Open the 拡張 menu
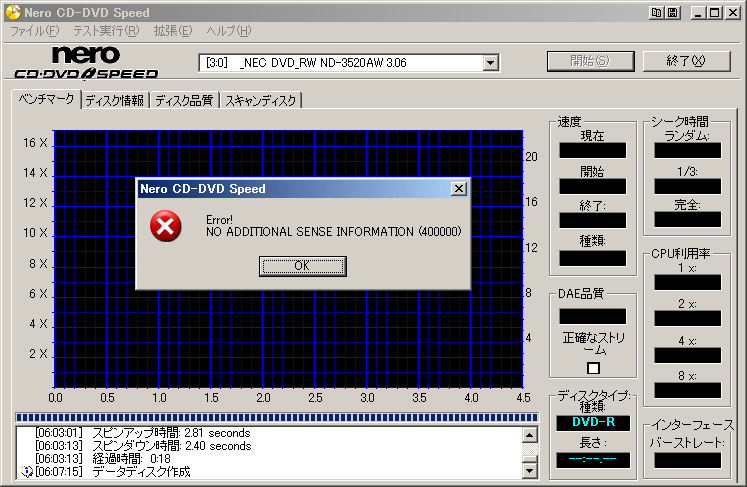This screenshot has height=487, width=747. [172, 31]
